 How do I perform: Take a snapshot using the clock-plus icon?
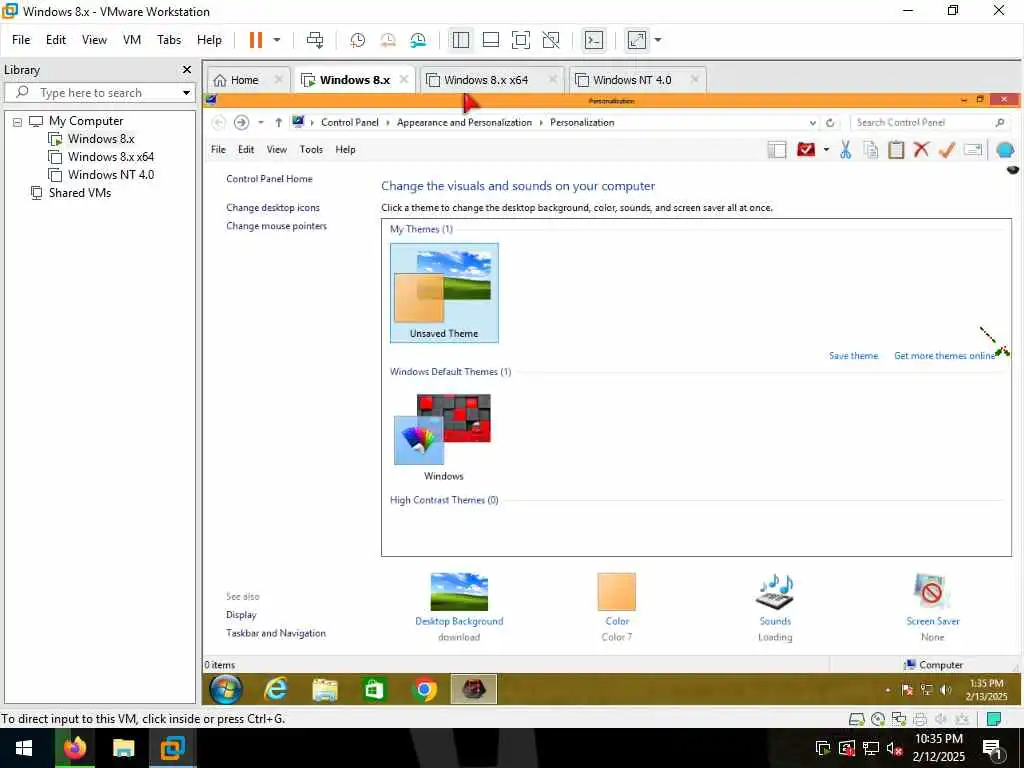click(357, 40)
